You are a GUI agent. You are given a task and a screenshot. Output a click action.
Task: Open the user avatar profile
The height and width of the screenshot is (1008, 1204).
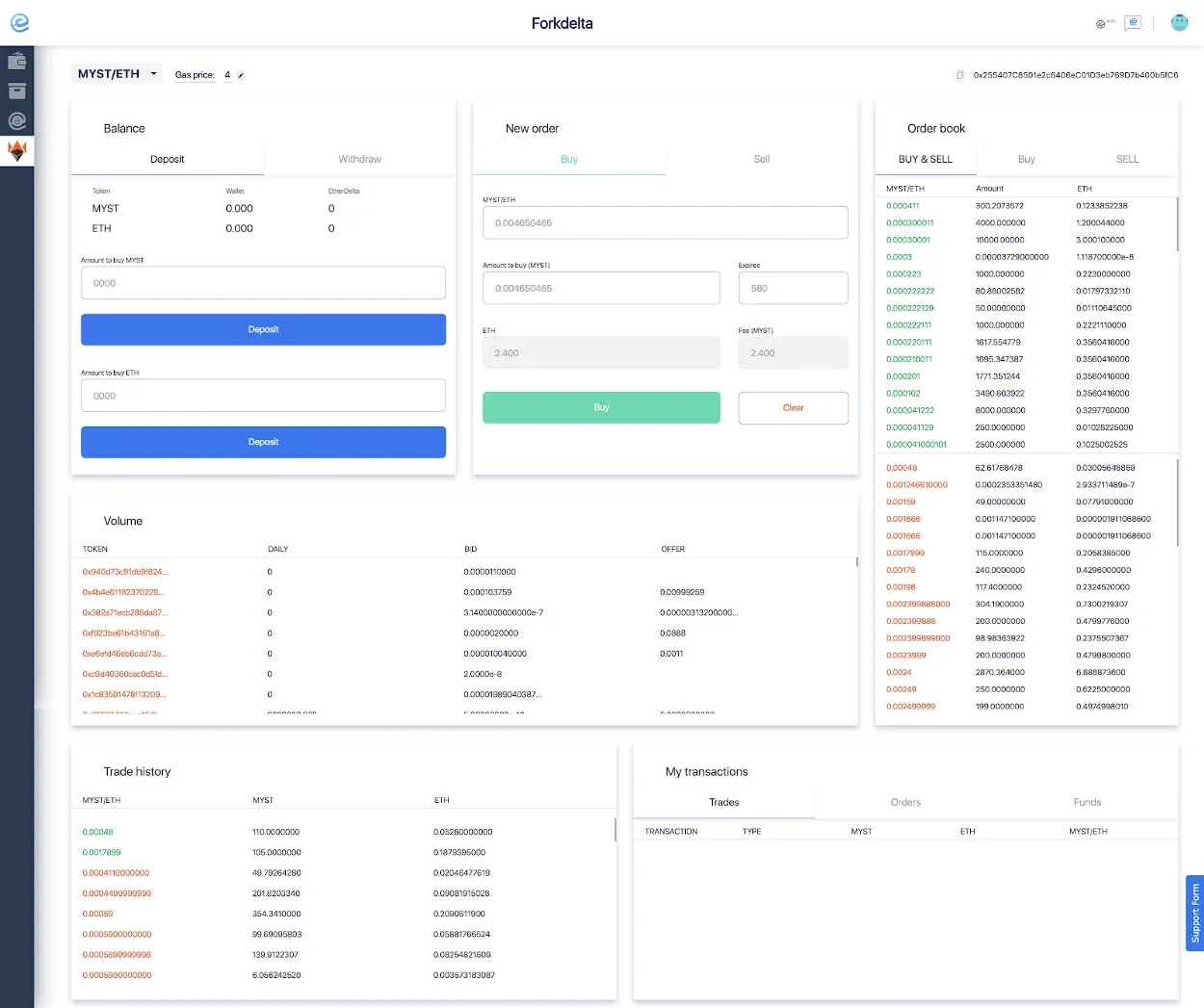tap(1179, 23)
